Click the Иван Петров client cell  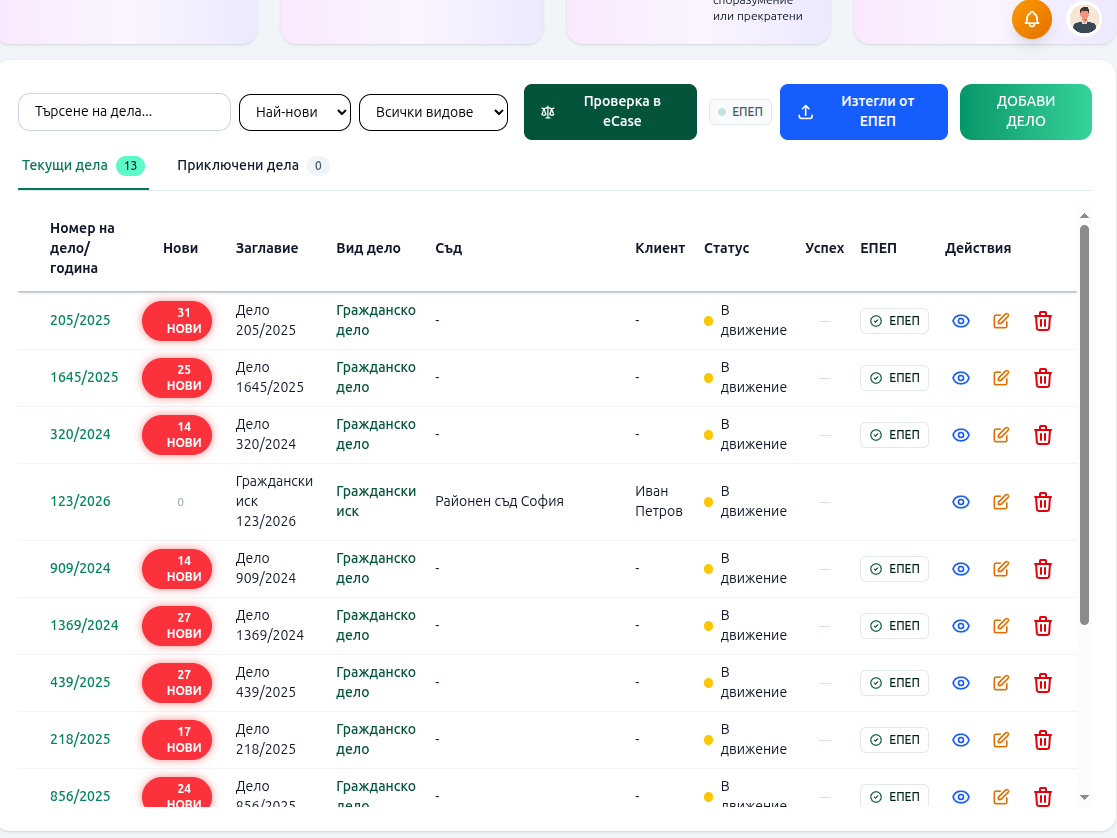659,502
